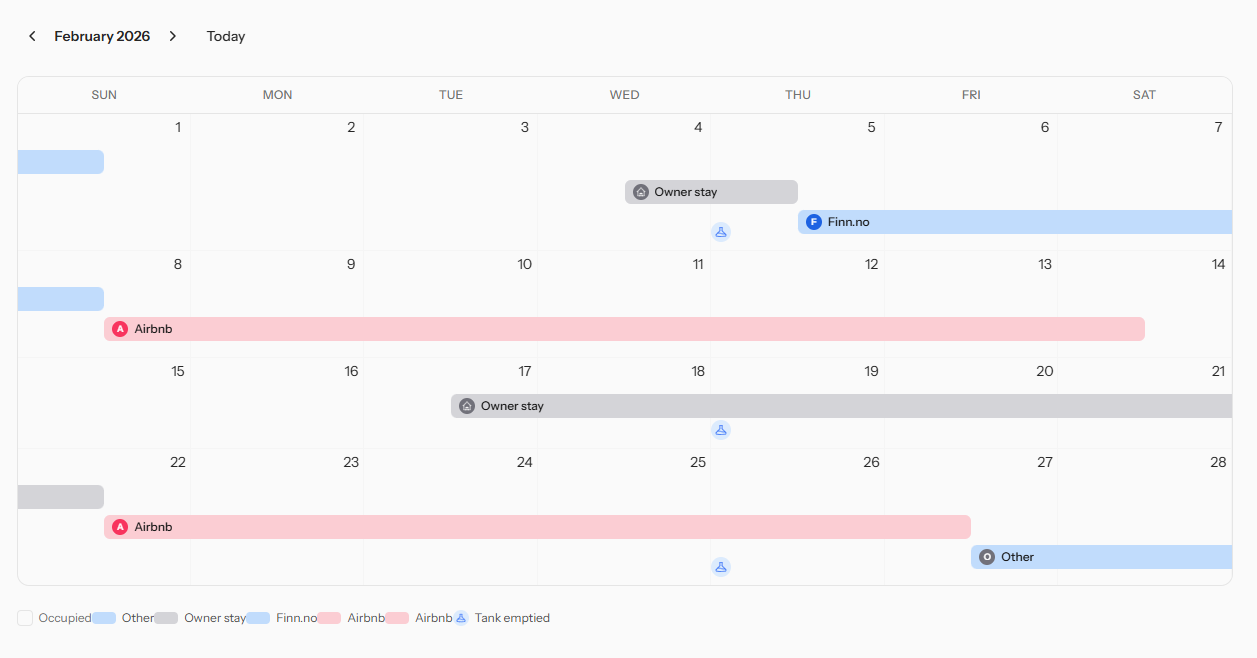Open the tank emptied marker on February 4

click(720, 232)
